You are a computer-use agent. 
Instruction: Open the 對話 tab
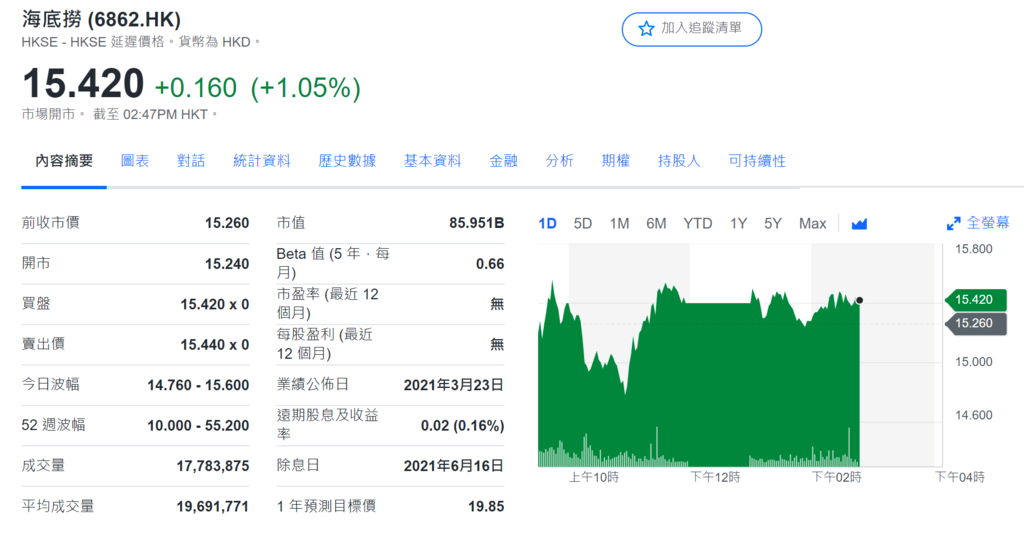pos(191,161)
